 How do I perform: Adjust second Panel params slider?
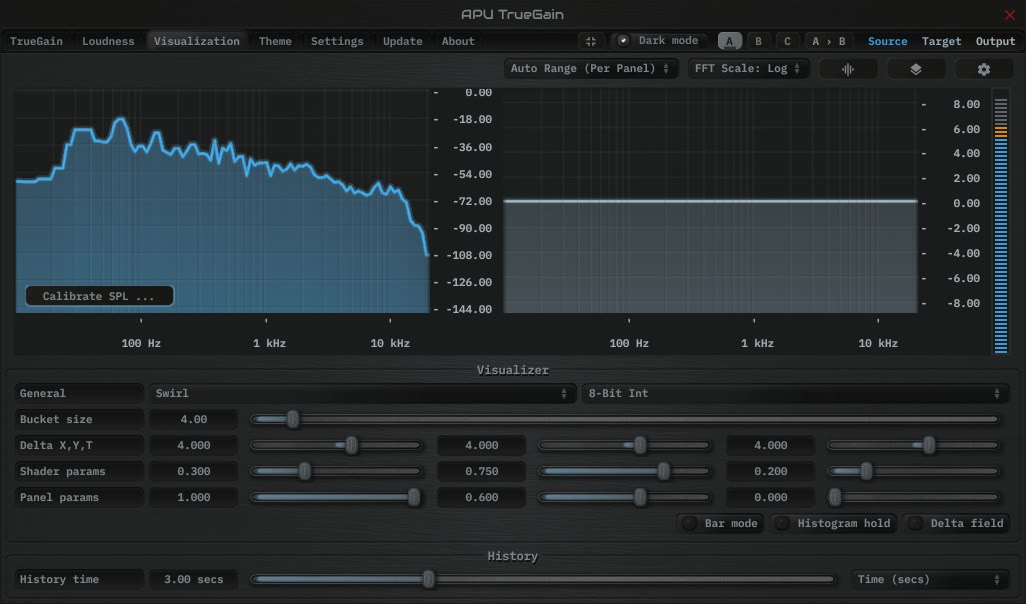point(624,497)
